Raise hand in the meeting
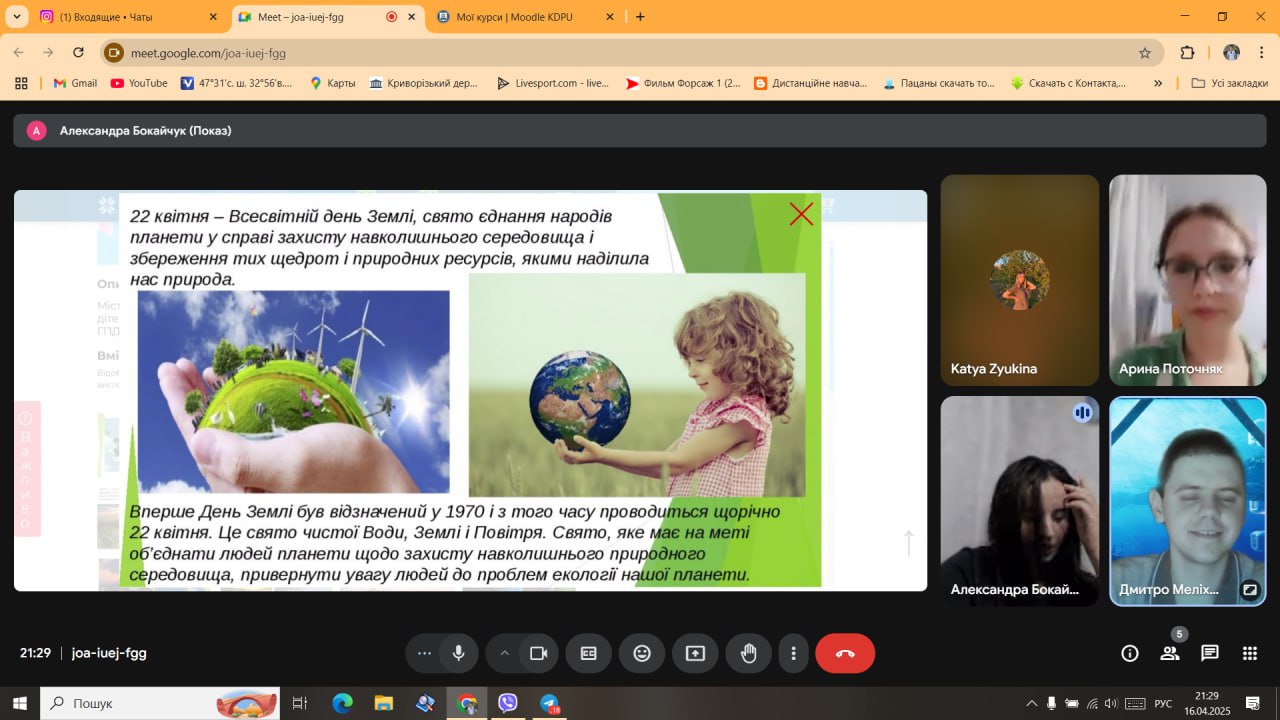The image size is (1280, 720). coord(748,653)
